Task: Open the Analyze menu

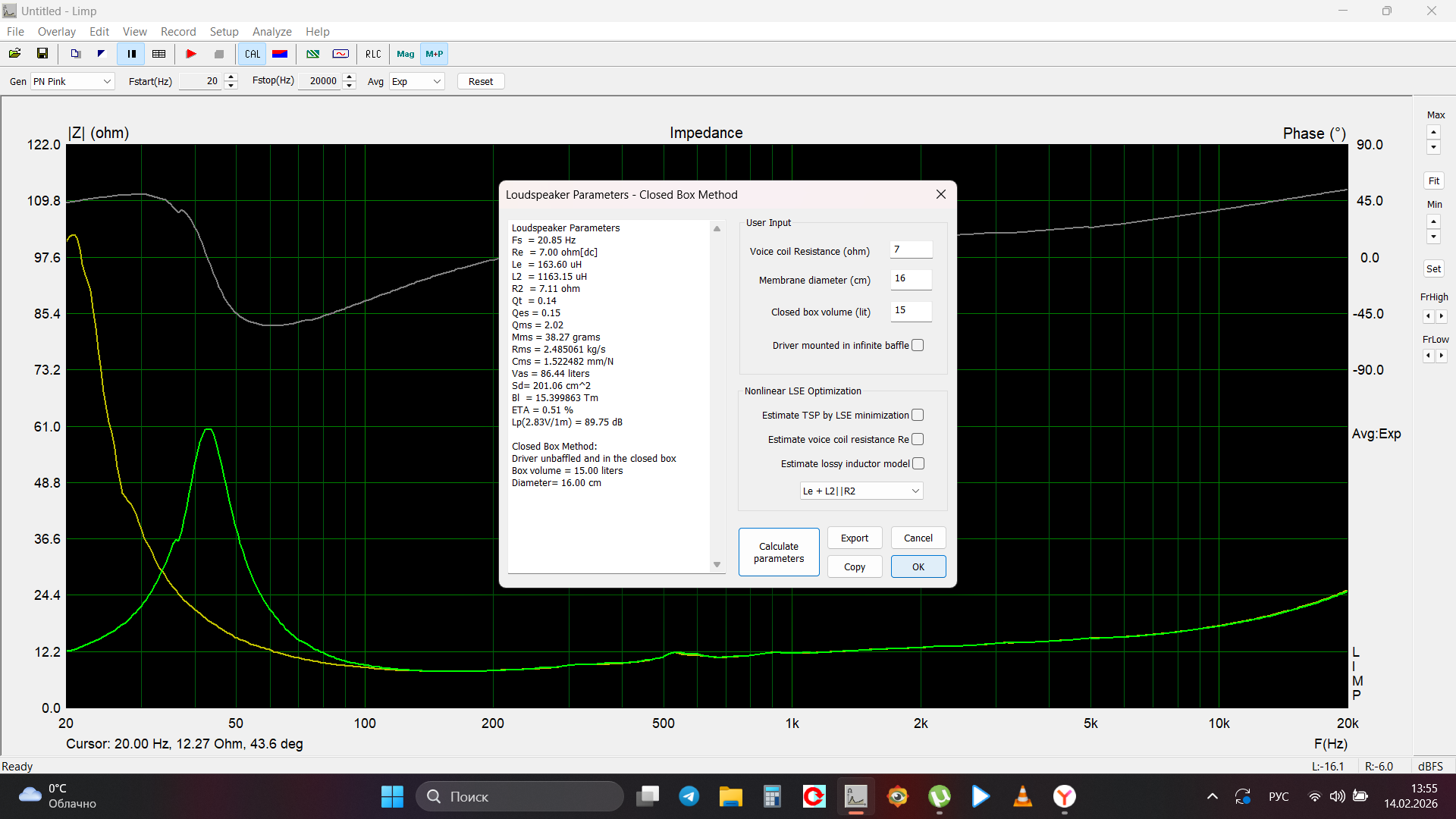Action: point(271,32)
